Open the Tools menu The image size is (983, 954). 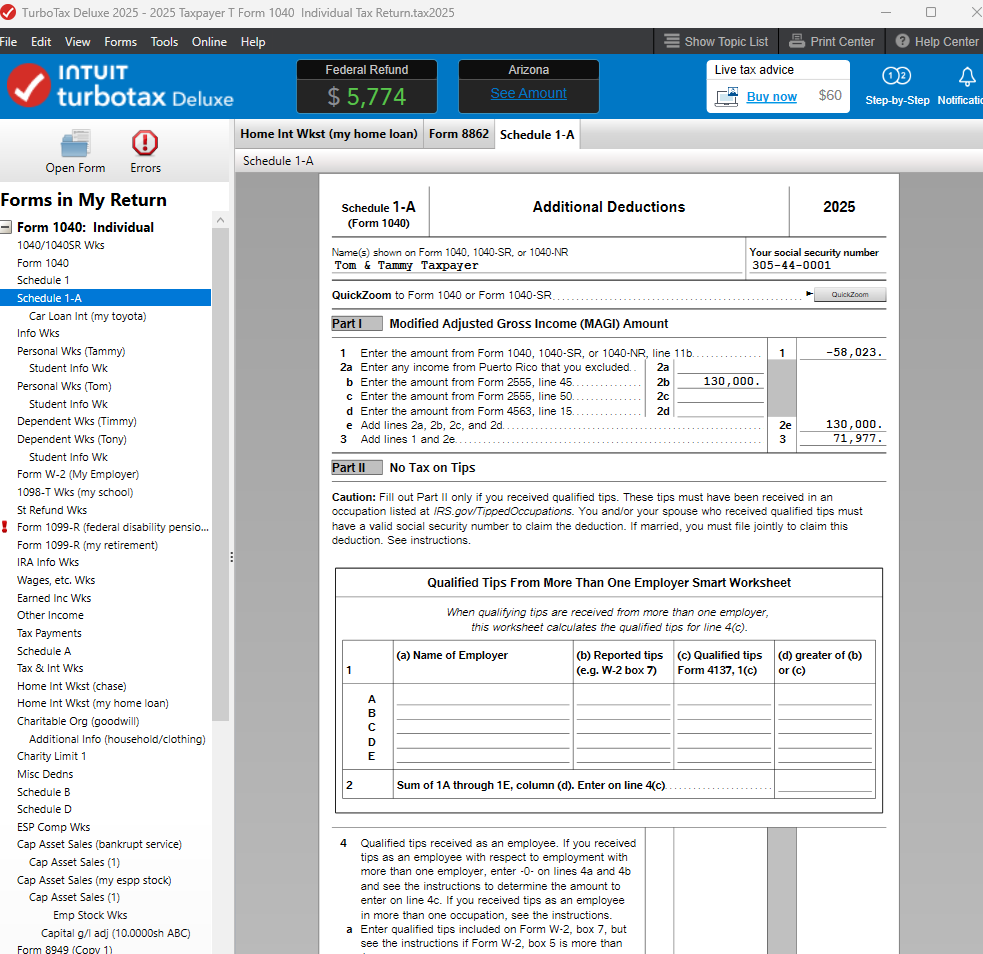(x=164, y=41)
